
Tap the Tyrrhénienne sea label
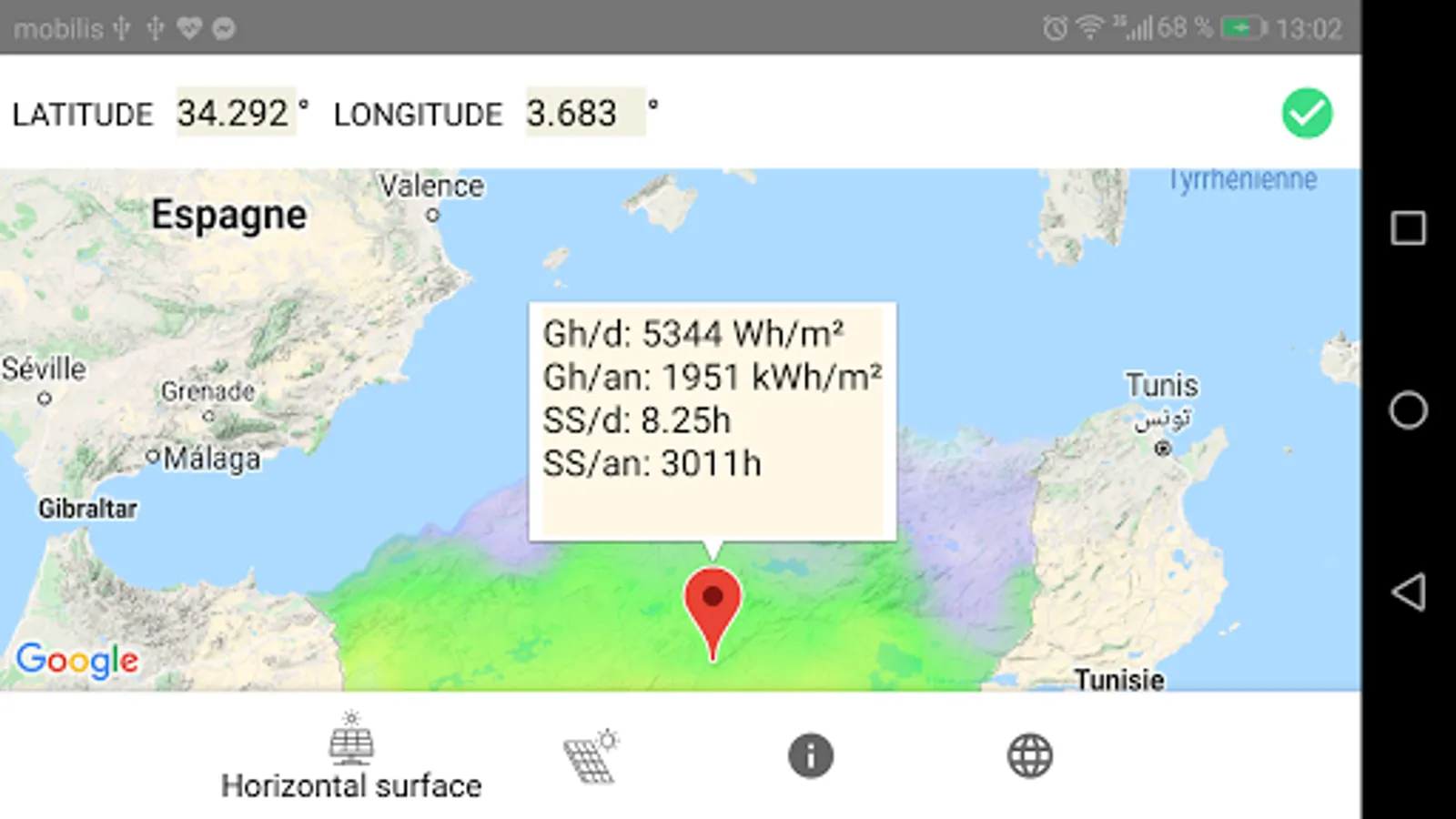(x=1243, y=179)
